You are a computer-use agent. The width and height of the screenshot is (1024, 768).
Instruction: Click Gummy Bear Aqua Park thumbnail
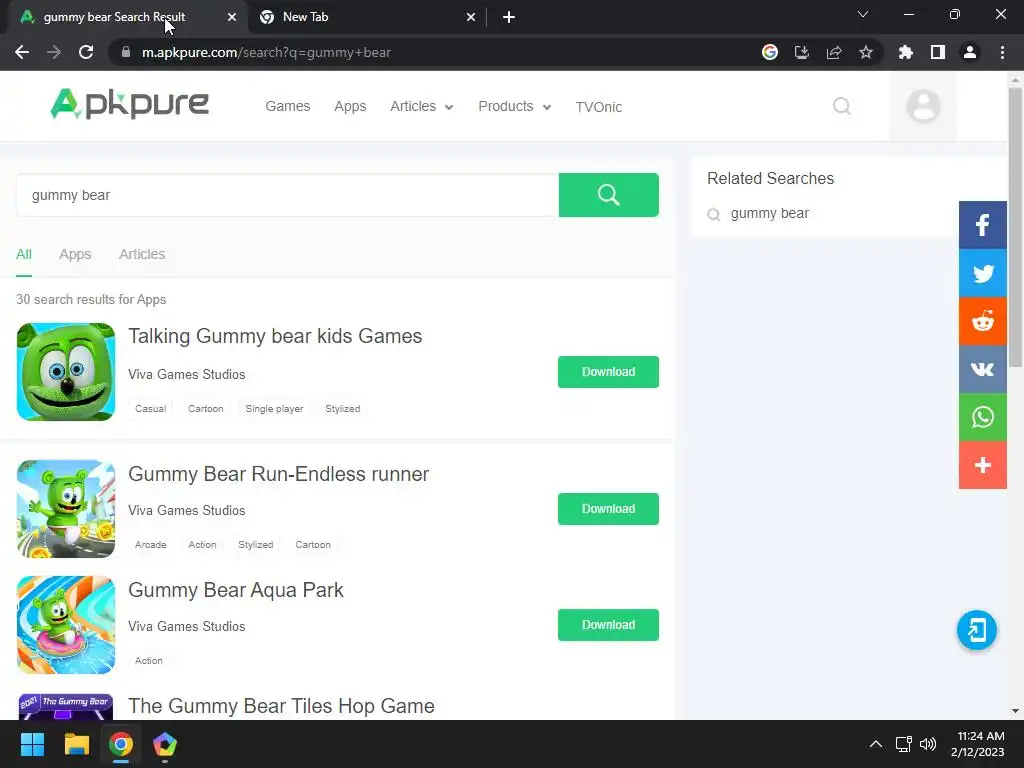pos(66,625)
